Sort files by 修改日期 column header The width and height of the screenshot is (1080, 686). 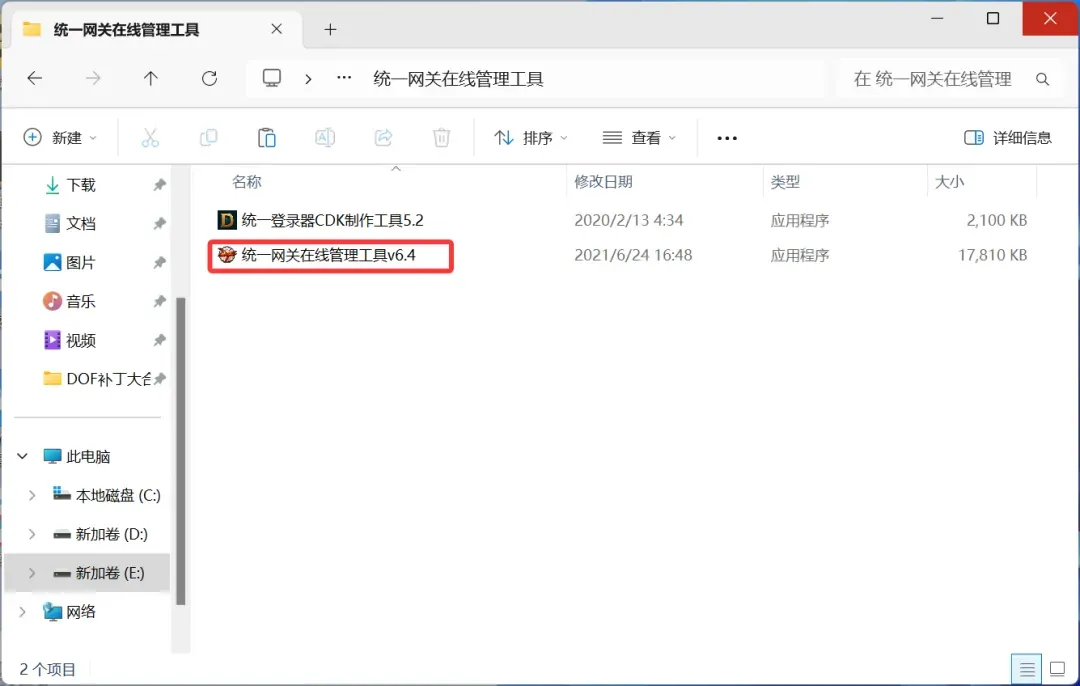coord(603,182)
